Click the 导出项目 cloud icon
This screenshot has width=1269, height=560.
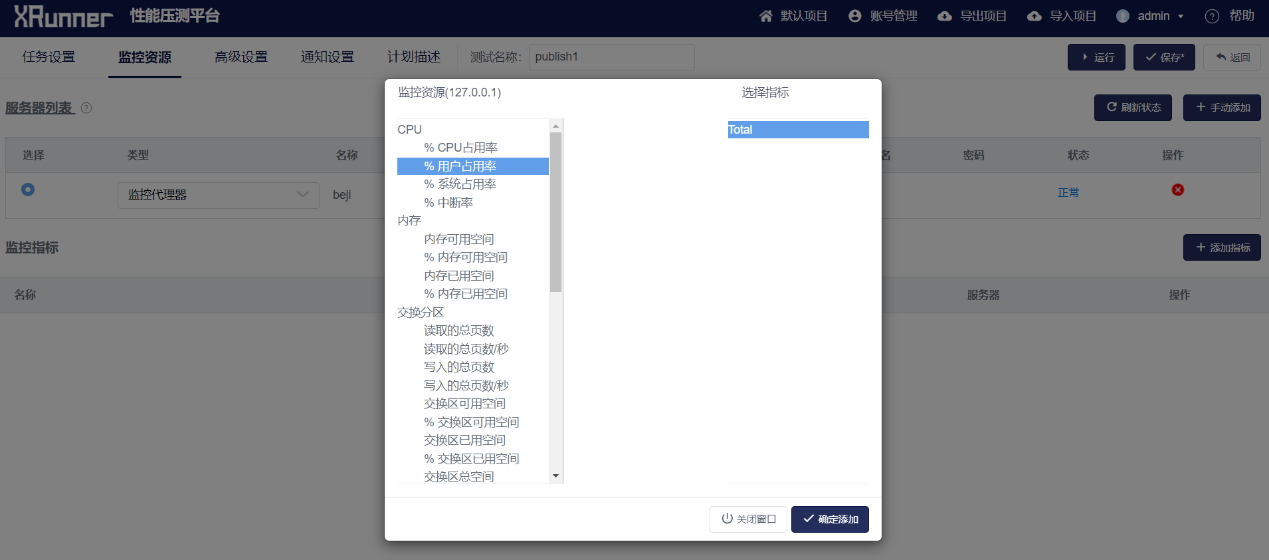pyautogui.click(x=944, y=16)
